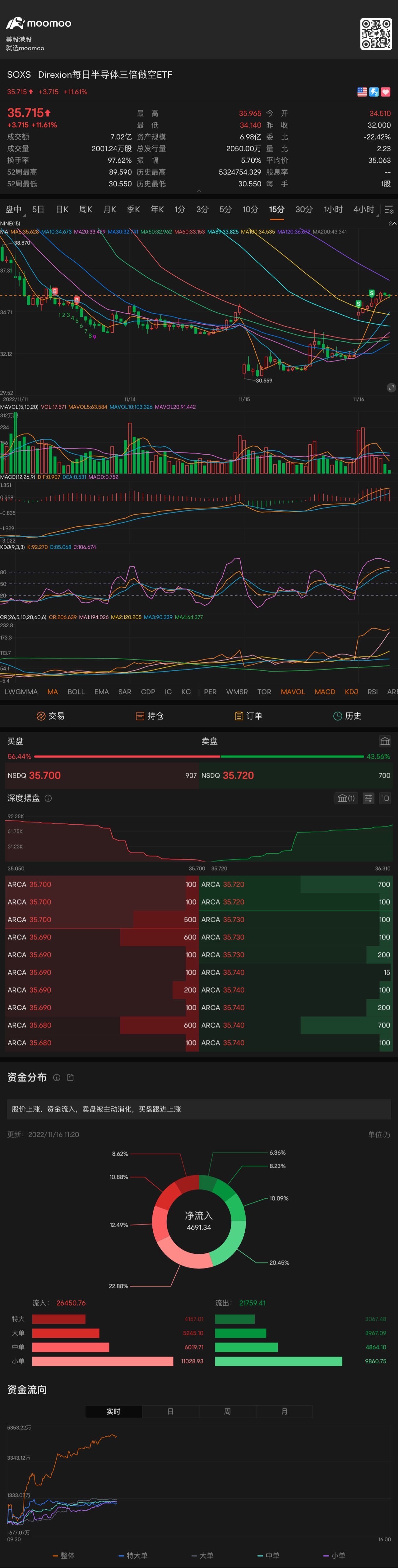Toggle the SAR indicator

point(125,692)
